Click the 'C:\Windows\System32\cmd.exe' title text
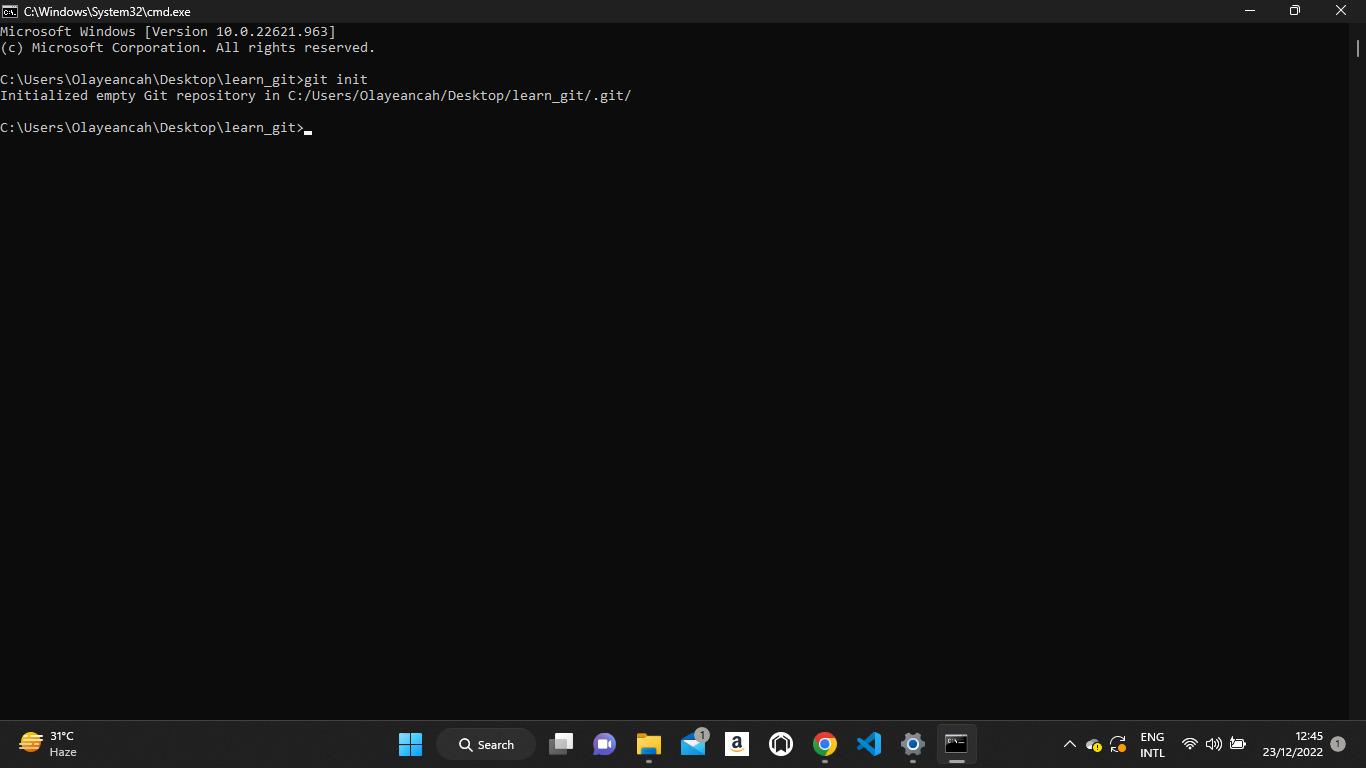This screenshot has width=1366, height=768. pyautogui.click(x=107, y=11)
